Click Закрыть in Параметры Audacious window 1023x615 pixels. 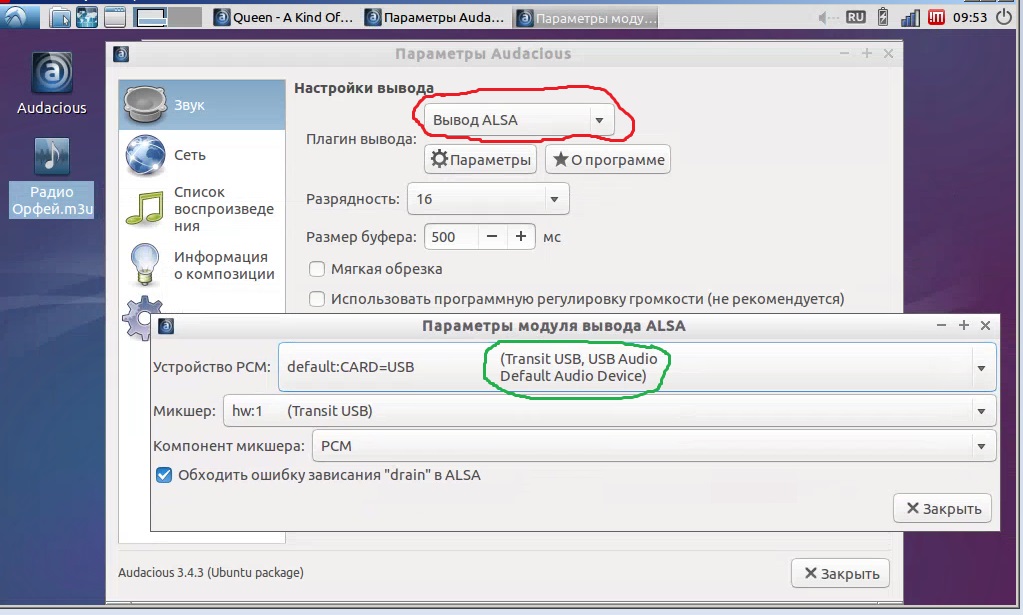[840, 573]
